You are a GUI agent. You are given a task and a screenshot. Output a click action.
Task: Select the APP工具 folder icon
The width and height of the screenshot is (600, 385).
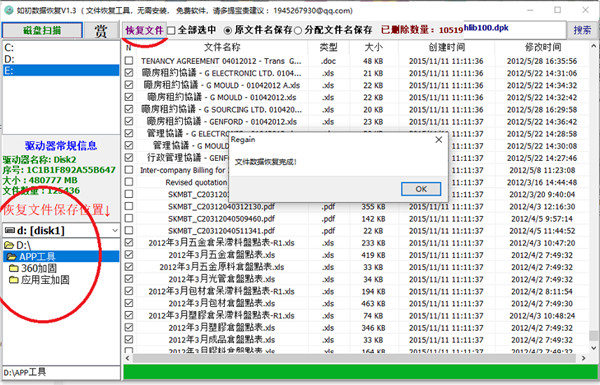pyautogui.click(x=12, y=256)
